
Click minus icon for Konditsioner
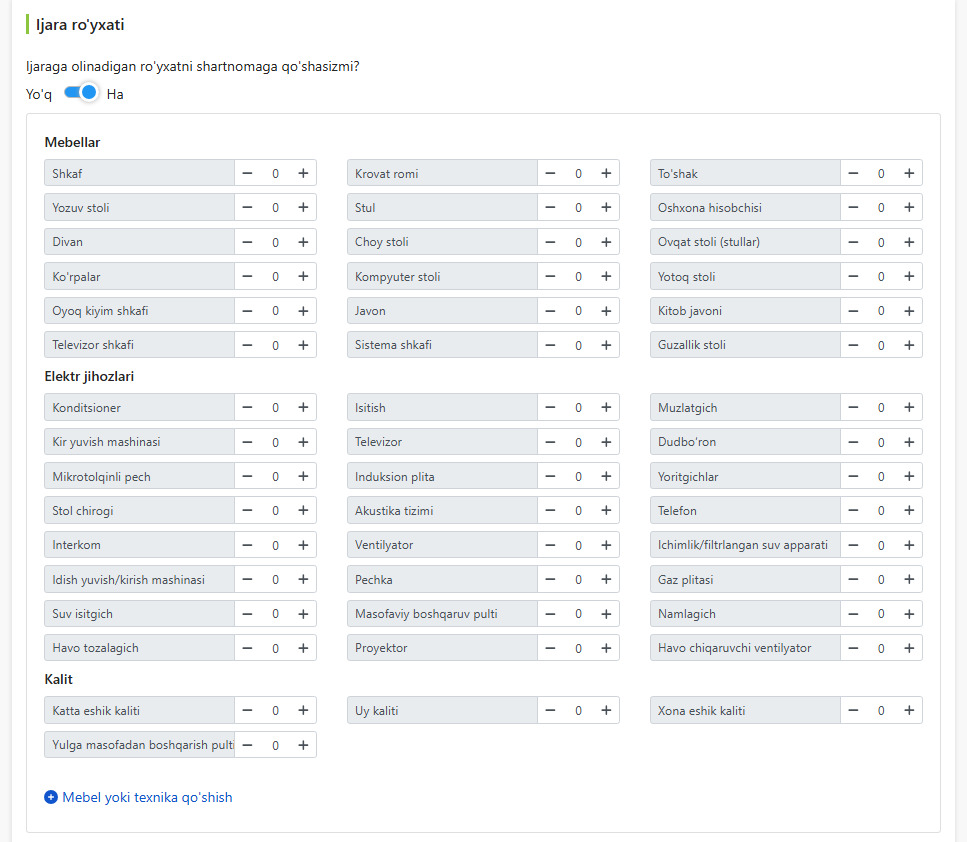[247, 408]
